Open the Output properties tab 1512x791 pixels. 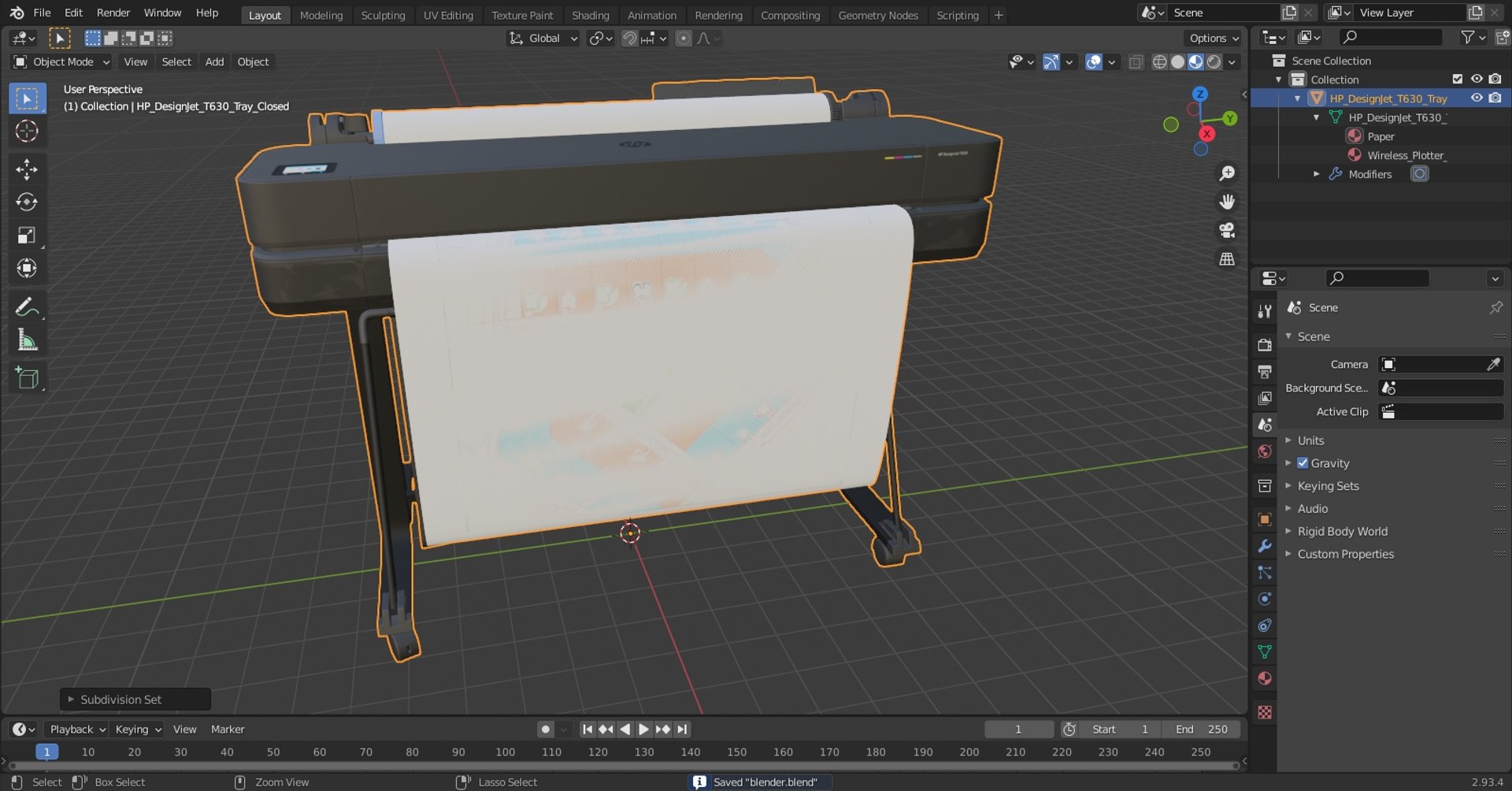pos(1265,372)
